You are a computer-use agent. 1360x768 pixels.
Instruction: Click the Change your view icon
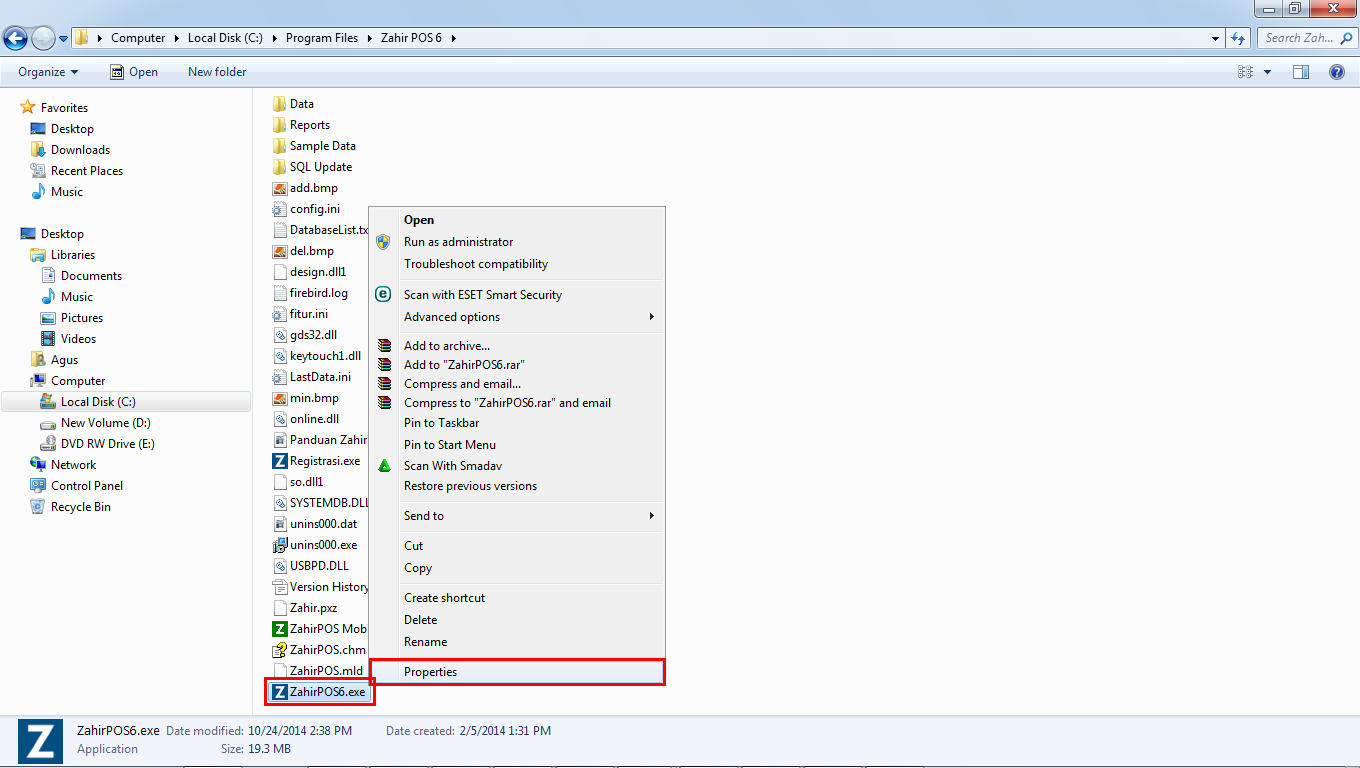click(x=1246, y=72)
